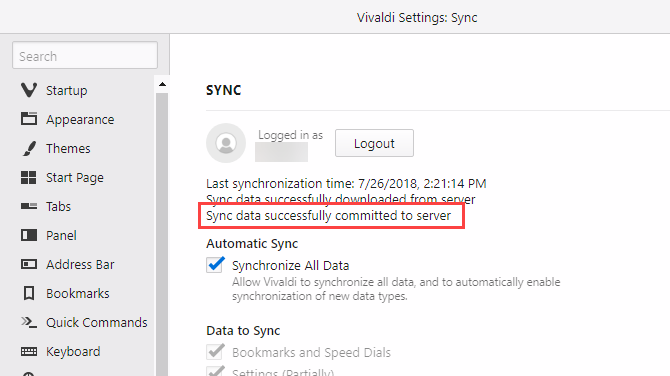
Task: Toggle the Settings (Partially) checkbox
Action: pos(215,371)
